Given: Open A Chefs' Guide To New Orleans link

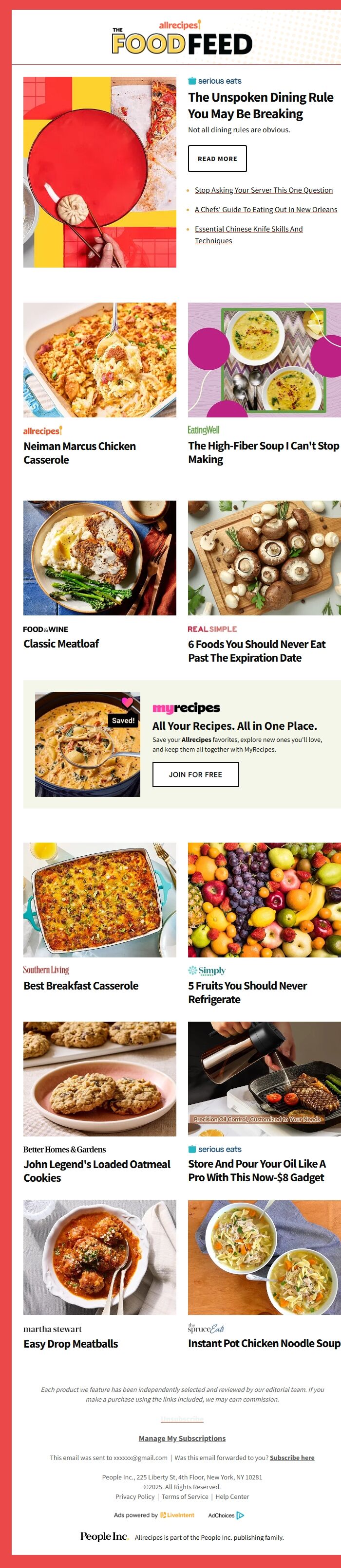Looking at the screenshot, I should tap(266, 209).
